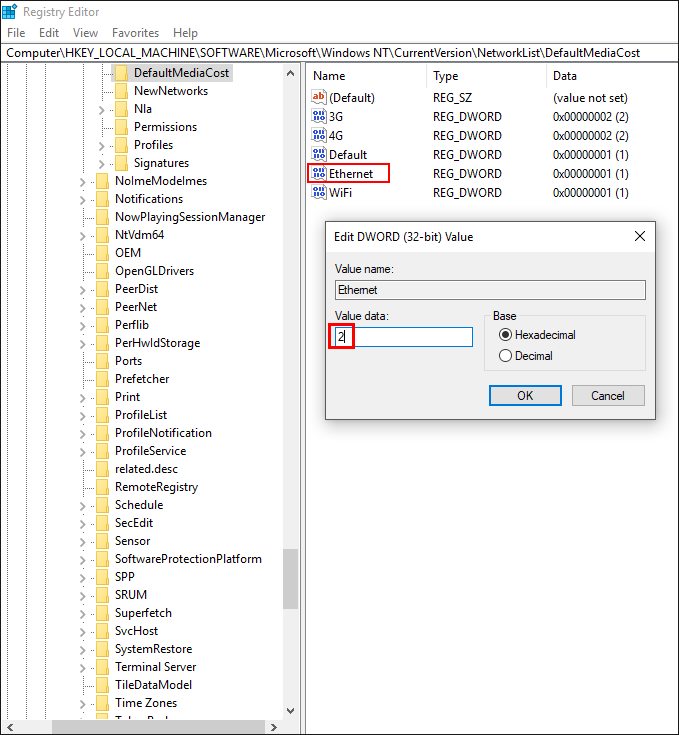
Task: Confirm the DWORD edit with OK
Action: point(525,396)
